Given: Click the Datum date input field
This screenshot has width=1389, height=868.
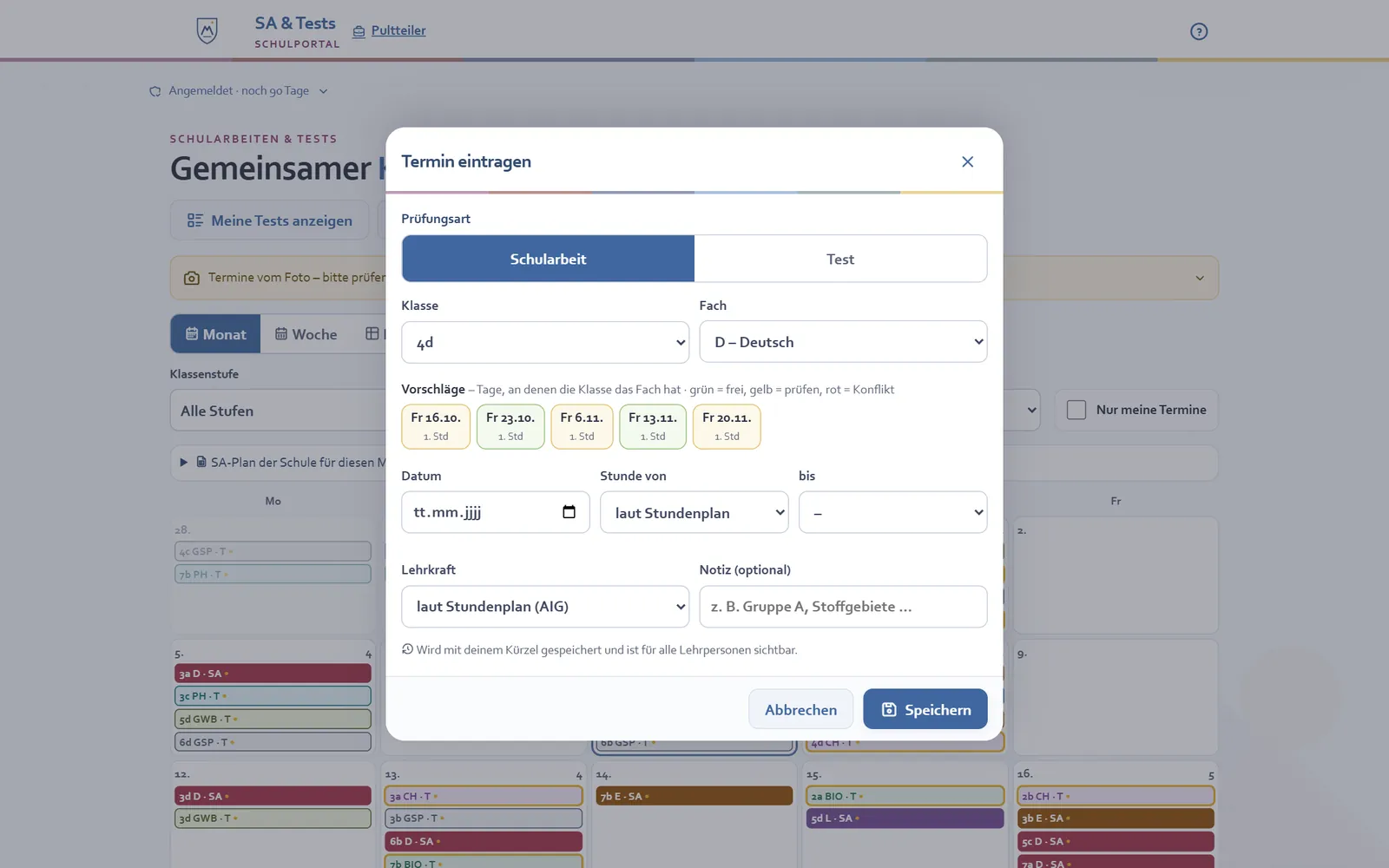Looking at the screenshot, I should (495, 512).
